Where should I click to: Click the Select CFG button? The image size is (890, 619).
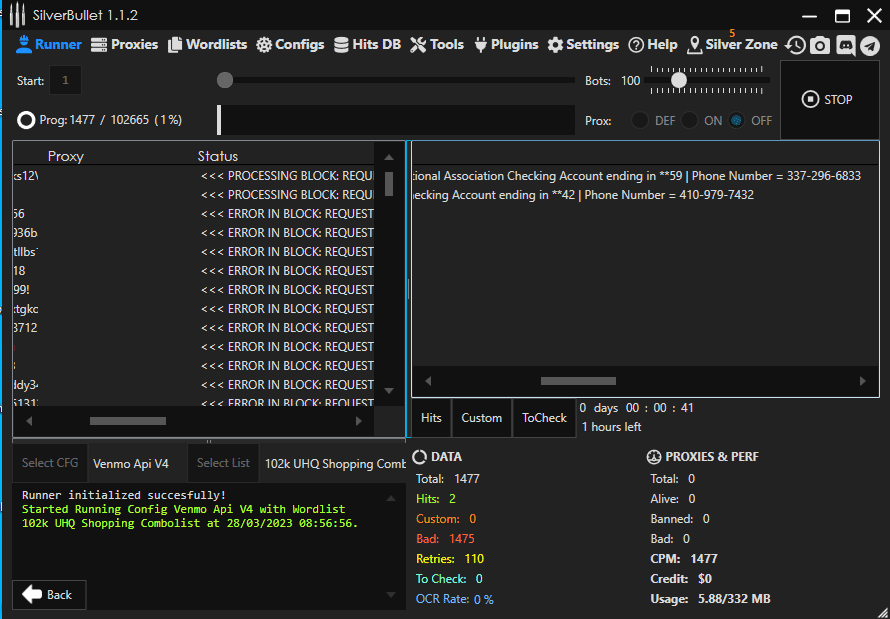(50, 463)
